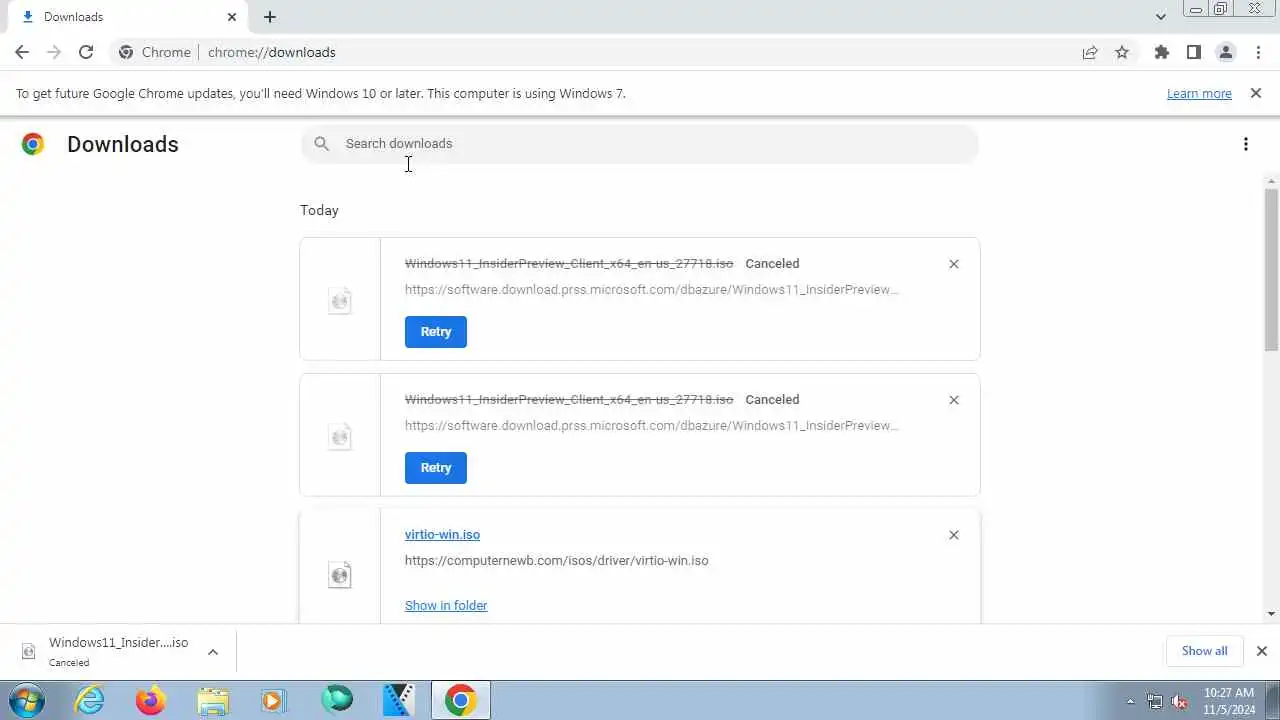Show virtio-win.iso in folder

(446, 605)
